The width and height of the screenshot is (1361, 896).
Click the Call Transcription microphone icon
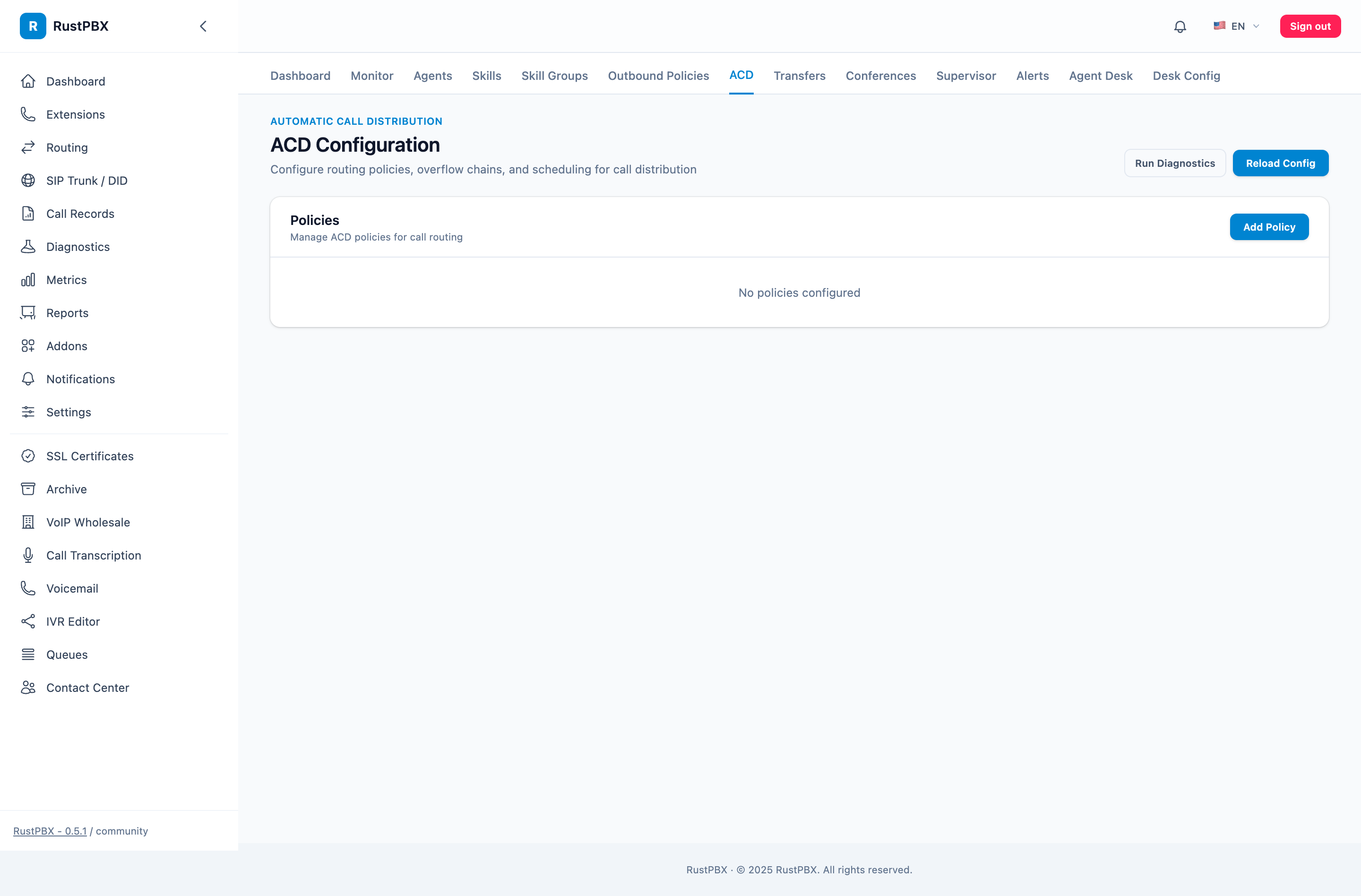coord(28,556)
